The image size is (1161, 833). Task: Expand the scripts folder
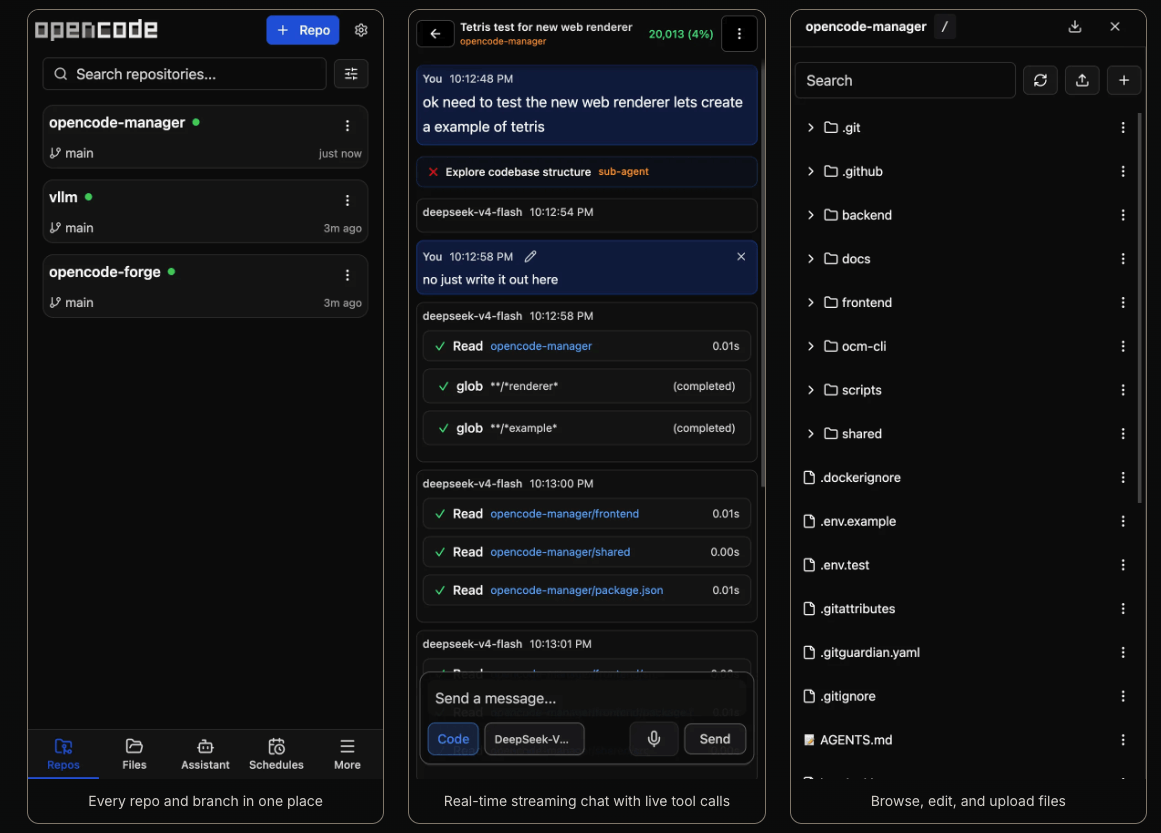[811, 389]
